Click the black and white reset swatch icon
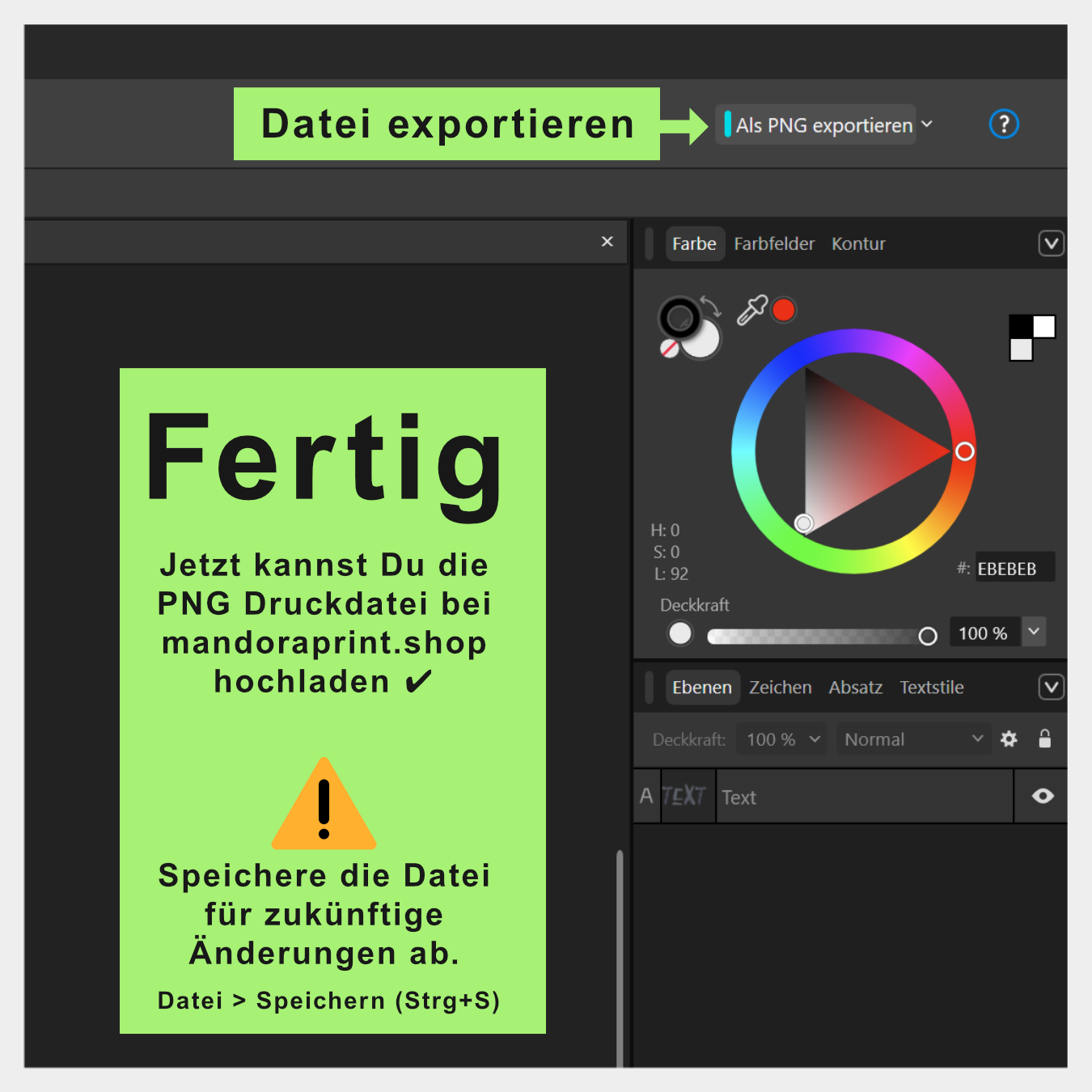 click(1031, 336)
